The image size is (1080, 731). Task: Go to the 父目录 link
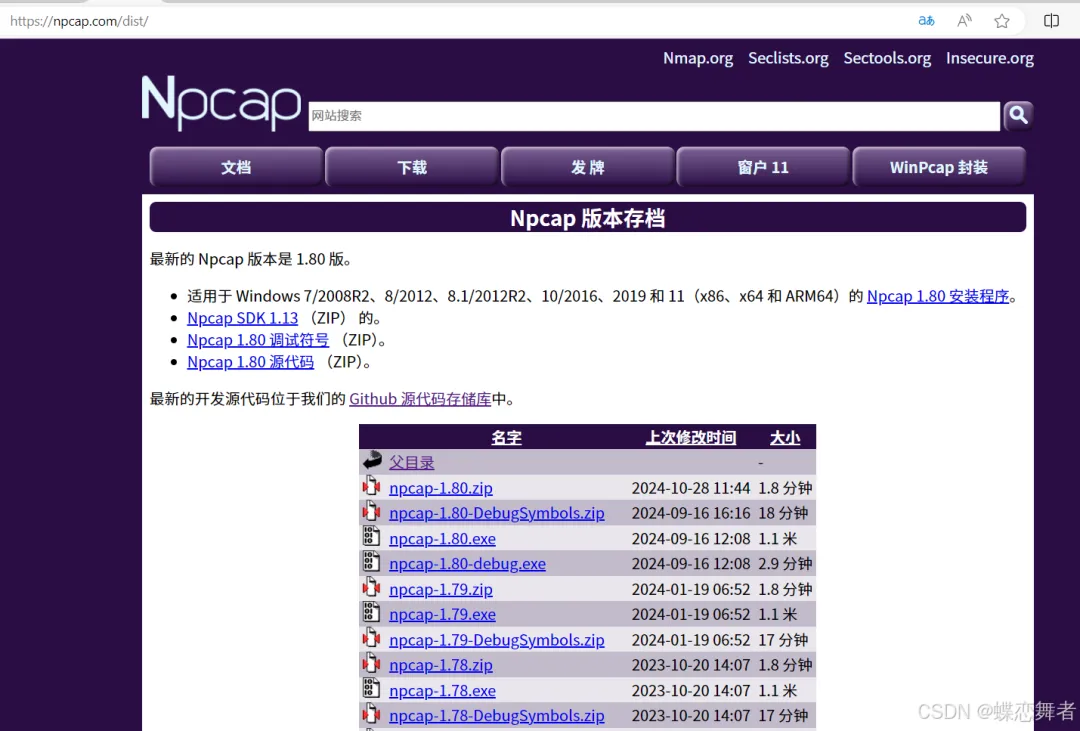click(411, 462)
